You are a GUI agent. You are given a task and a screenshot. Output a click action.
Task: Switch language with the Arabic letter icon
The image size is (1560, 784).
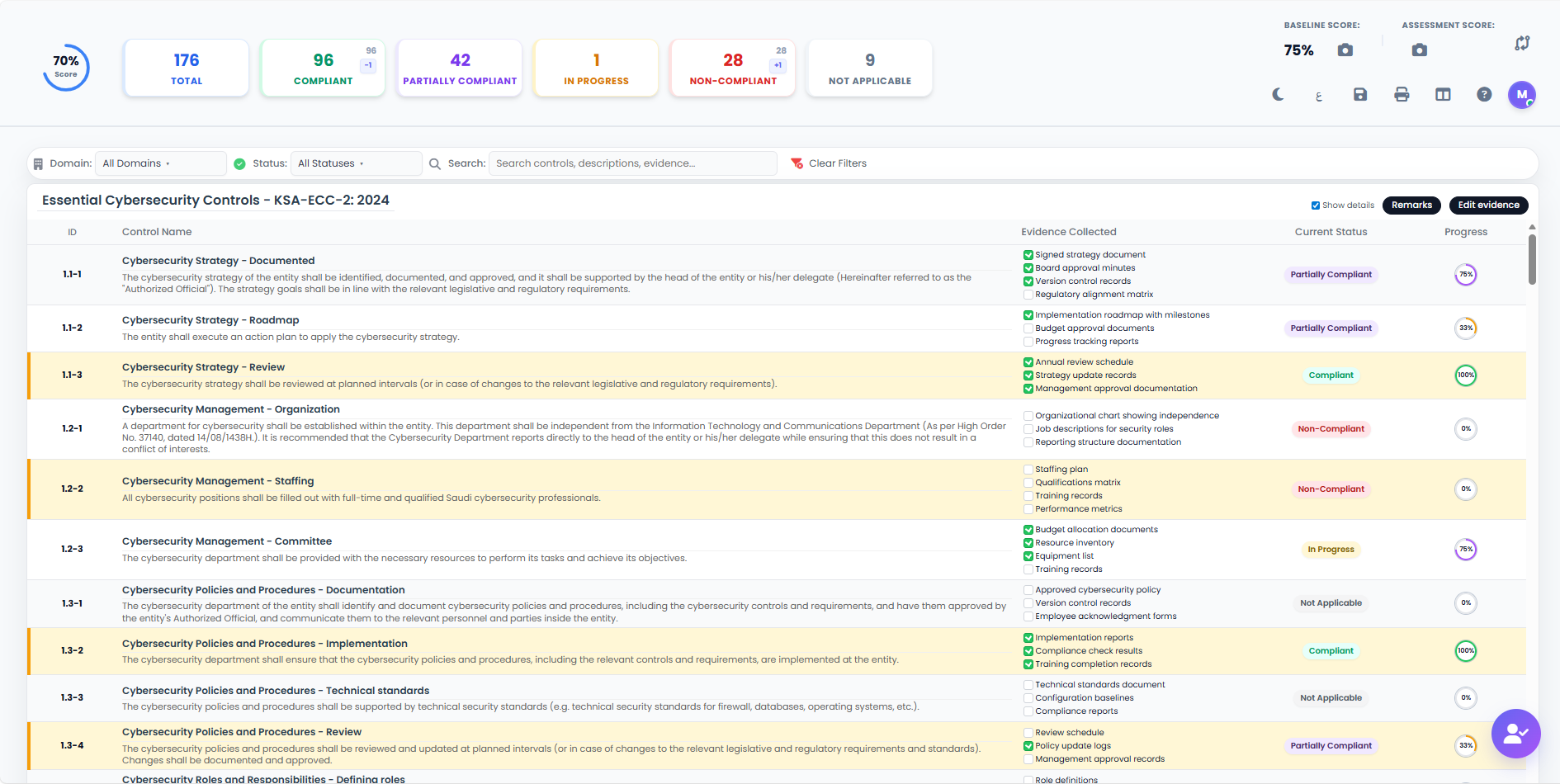tap(1319, 96)
